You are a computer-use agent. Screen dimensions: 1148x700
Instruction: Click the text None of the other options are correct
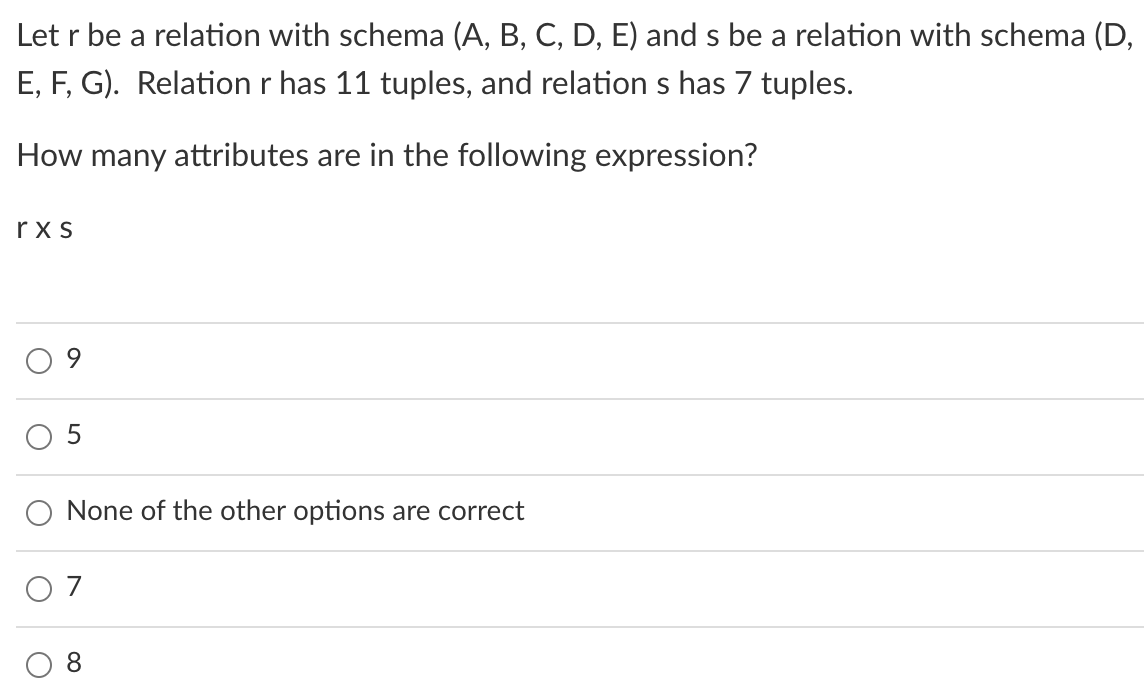[x=294, y=511]
